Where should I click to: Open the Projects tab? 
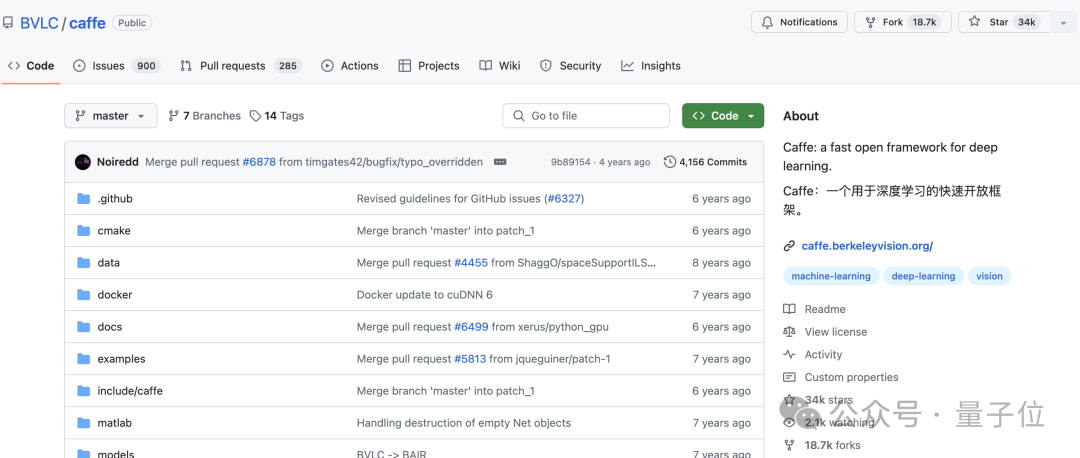(x=429, y=66)
